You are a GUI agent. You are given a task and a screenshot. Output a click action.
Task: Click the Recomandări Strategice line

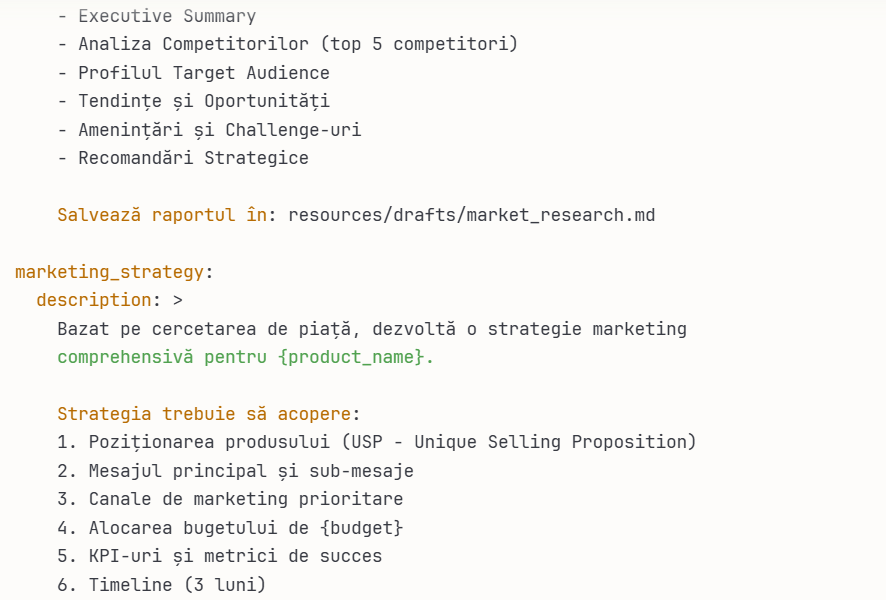click(194, 158)
